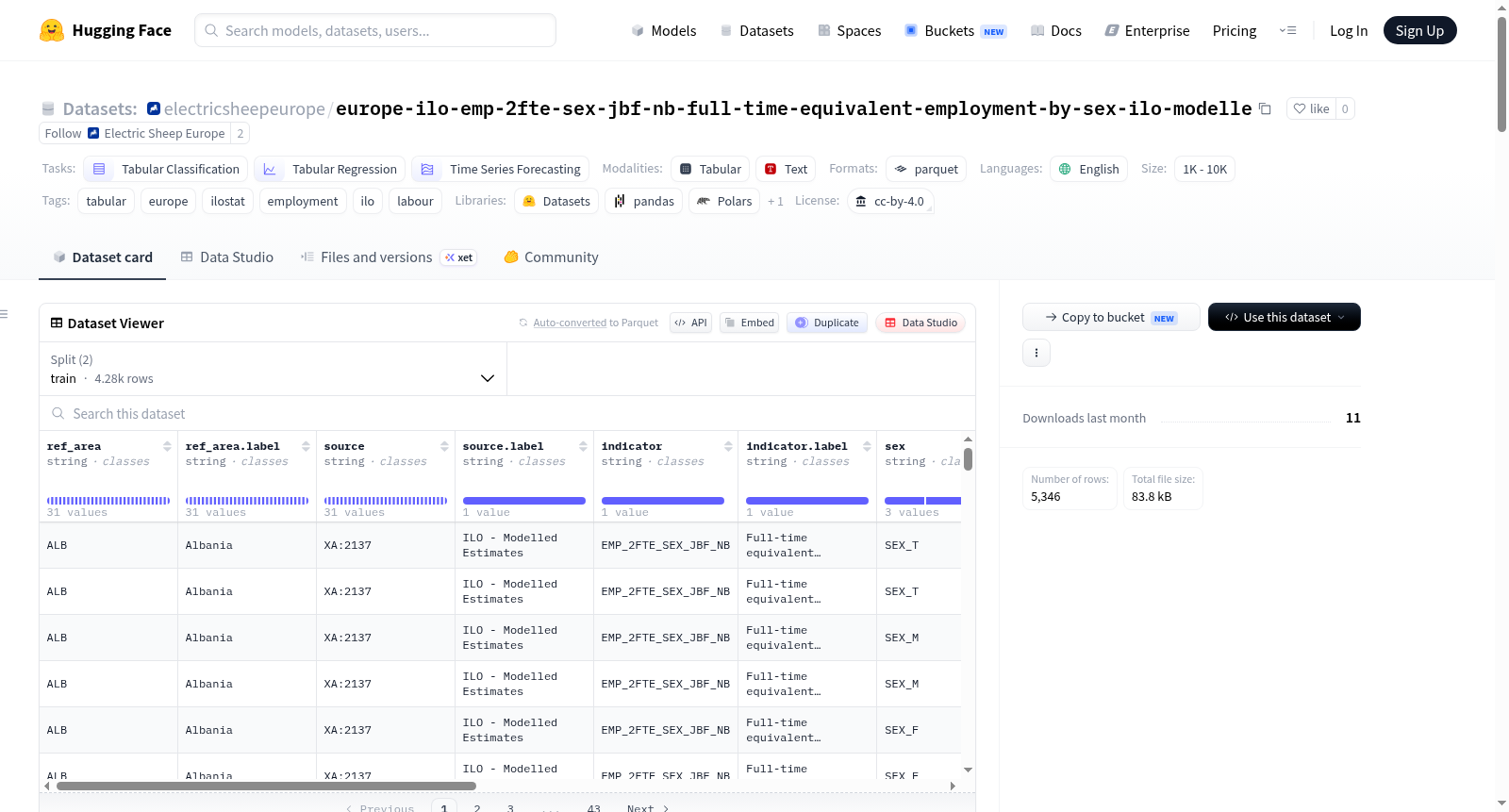The image size is (1509, 812).
Task: Click the source.label column distribution bar
Action: (524, 501)
